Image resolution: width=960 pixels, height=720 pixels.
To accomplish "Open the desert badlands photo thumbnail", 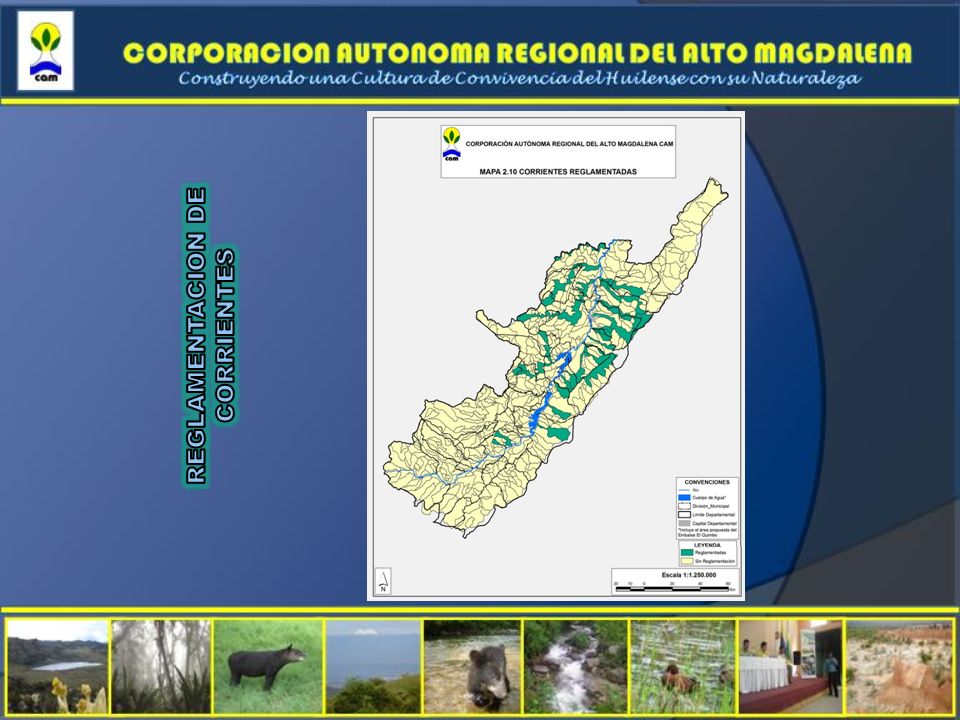I will click(x=899, y=667).
